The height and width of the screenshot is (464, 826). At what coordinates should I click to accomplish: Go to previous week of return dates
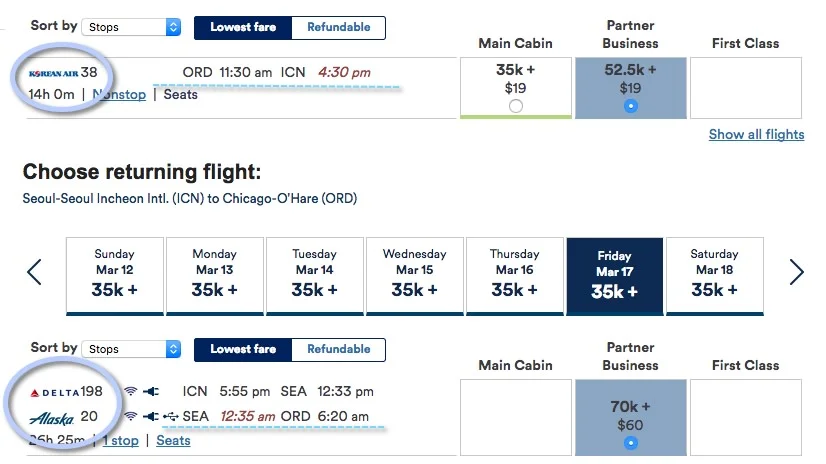coord(34,272)
